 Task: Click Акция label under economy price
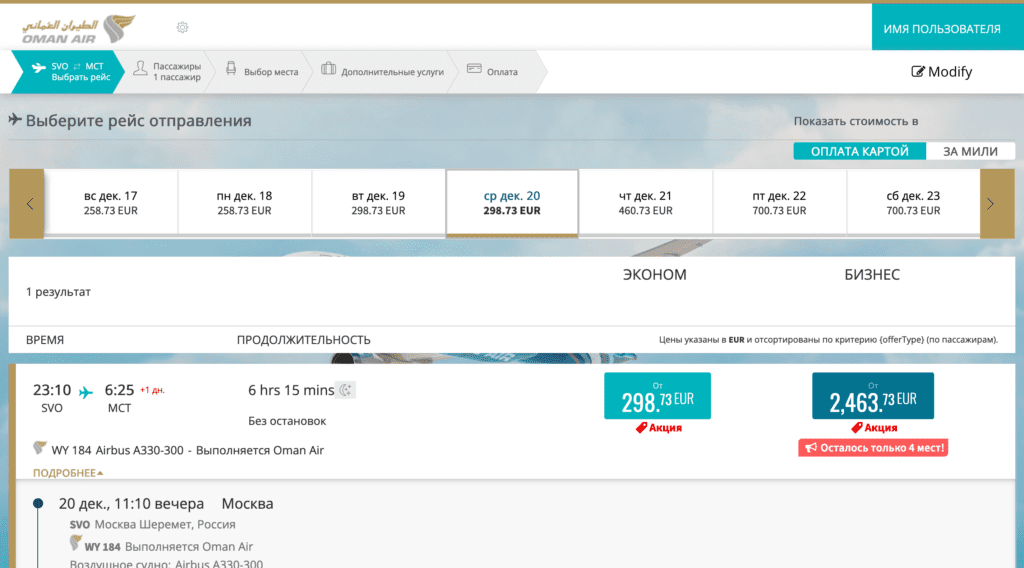tap(665, 428)
